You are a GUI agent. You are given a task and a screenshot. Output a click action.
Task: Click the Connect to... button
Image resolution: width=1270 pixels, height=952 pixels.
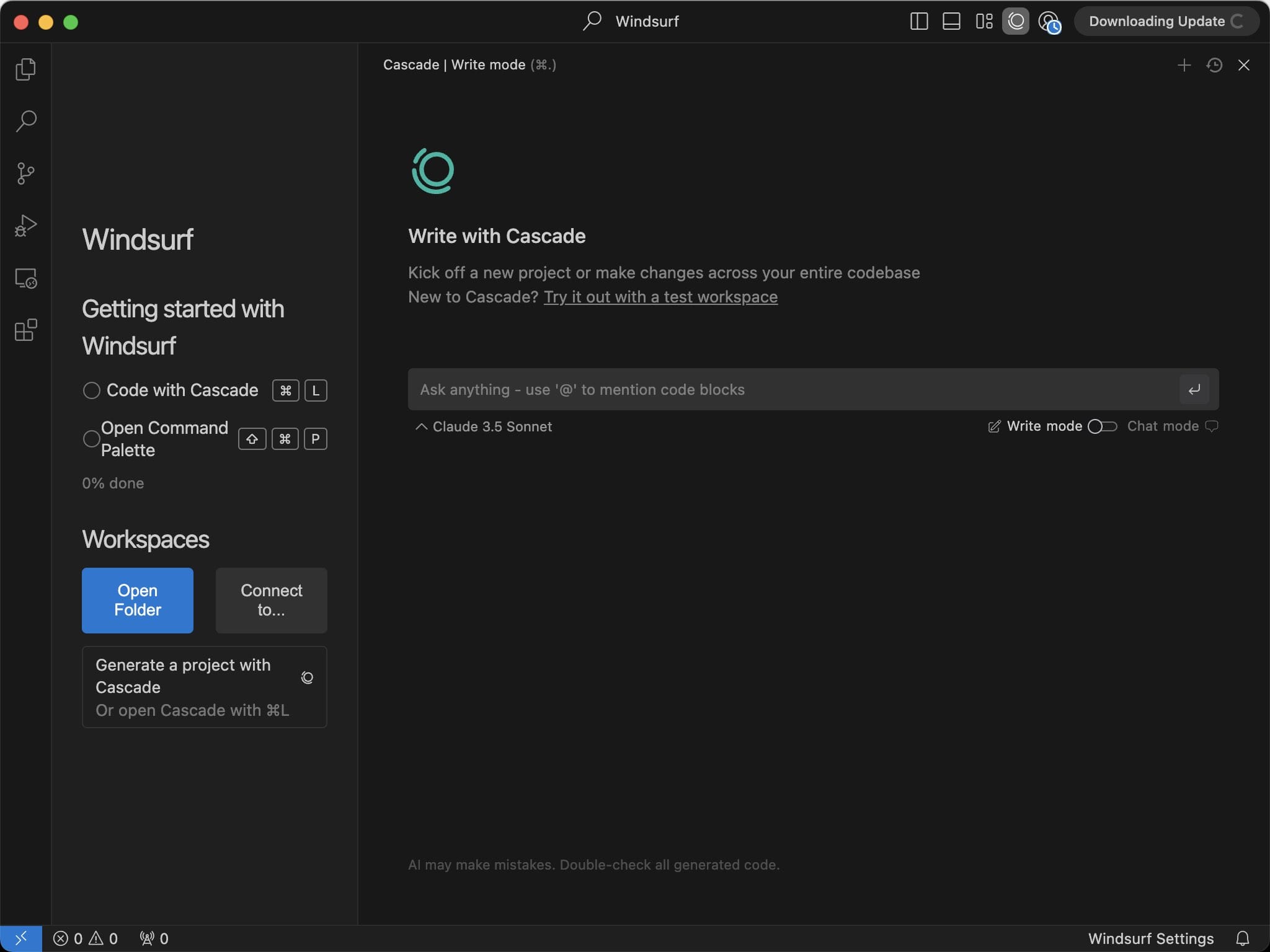coord(271,600)
